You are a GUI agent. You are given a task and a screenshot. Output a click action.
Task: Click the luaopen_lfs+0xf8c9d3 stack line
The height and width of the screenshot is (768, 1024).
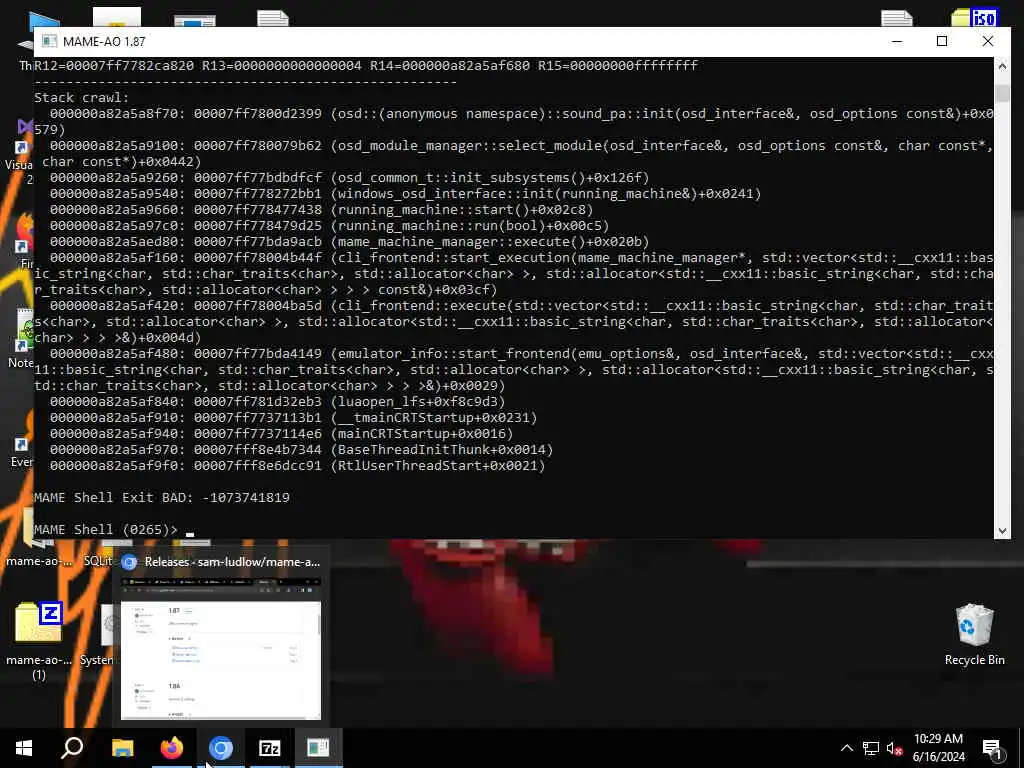278,402
